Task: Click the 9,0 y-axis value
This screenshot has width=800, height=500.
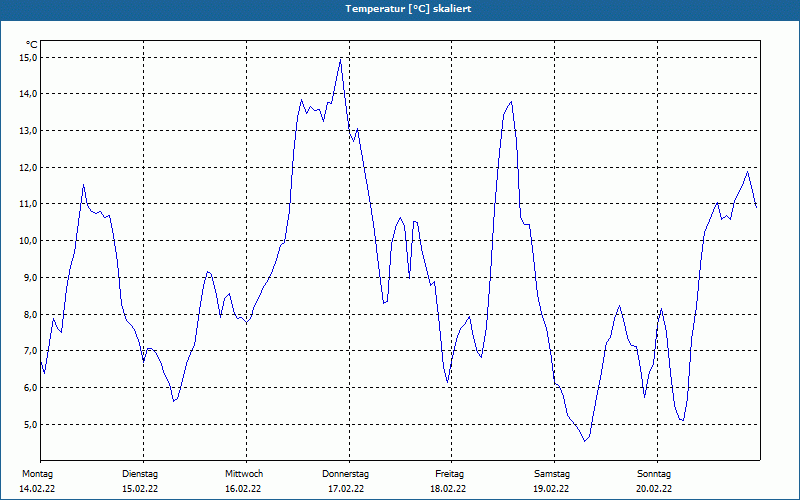Action: click(30, 278)
